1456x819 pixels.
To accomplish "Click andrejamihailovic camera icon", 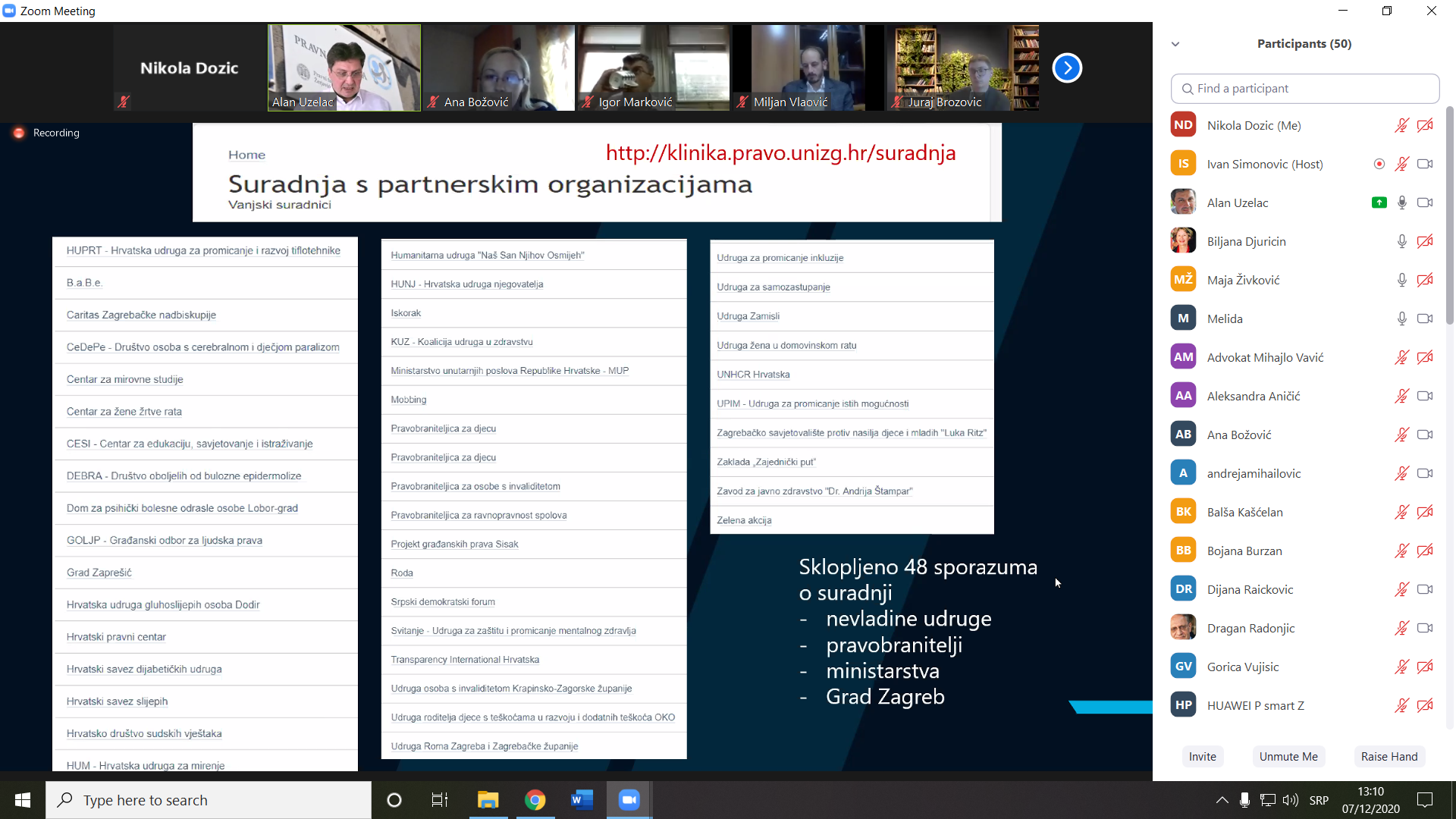I will [x=1425, y=473].
